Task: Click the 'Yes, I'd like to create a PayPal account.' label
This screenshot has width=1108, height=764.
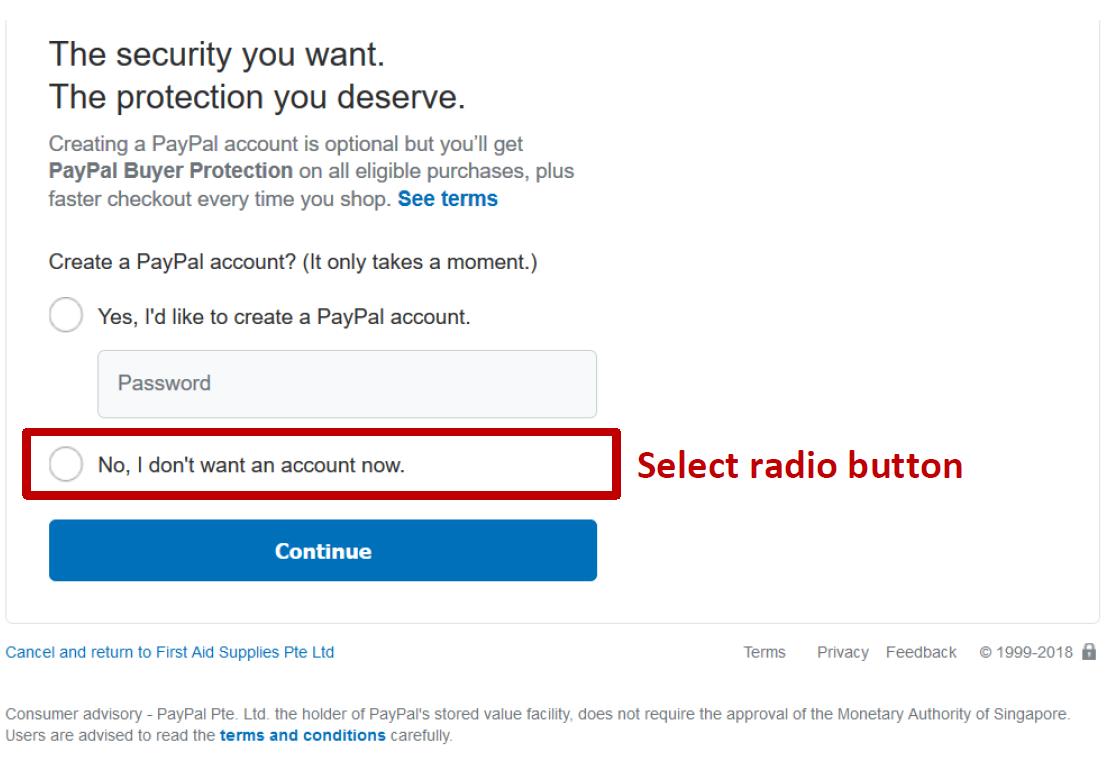Action: (284, 317)
